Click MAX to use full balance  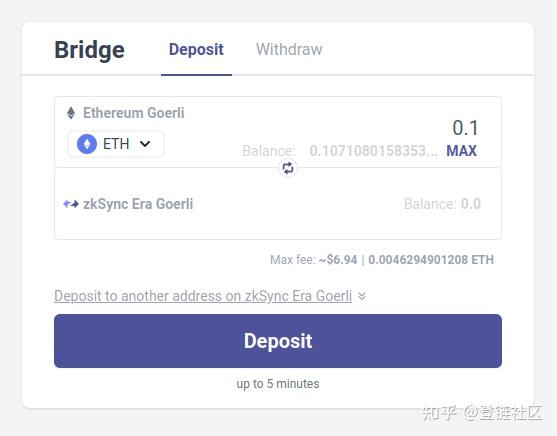coord(461,151)
